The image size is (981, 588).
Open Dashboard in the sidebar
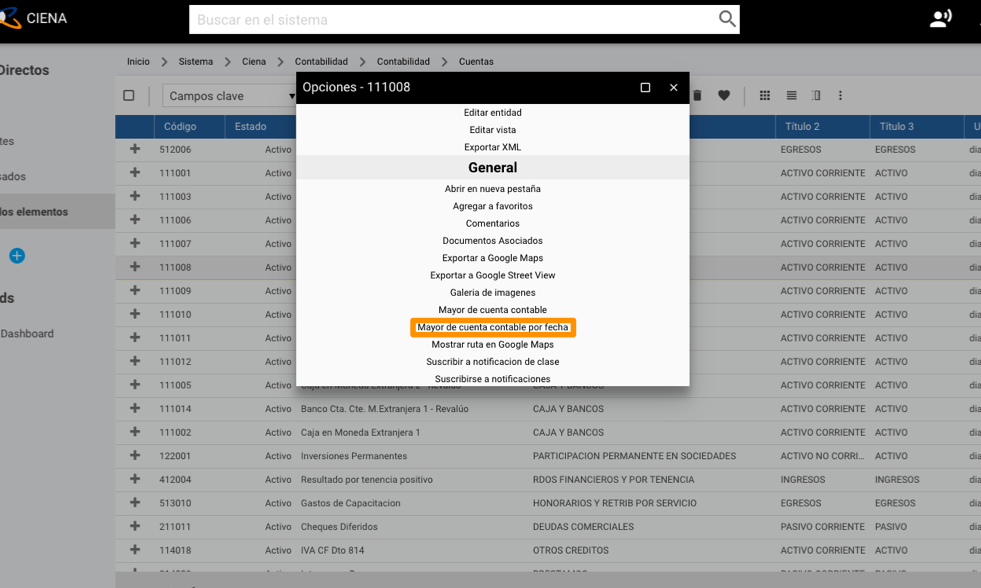(x=27, y=333)
